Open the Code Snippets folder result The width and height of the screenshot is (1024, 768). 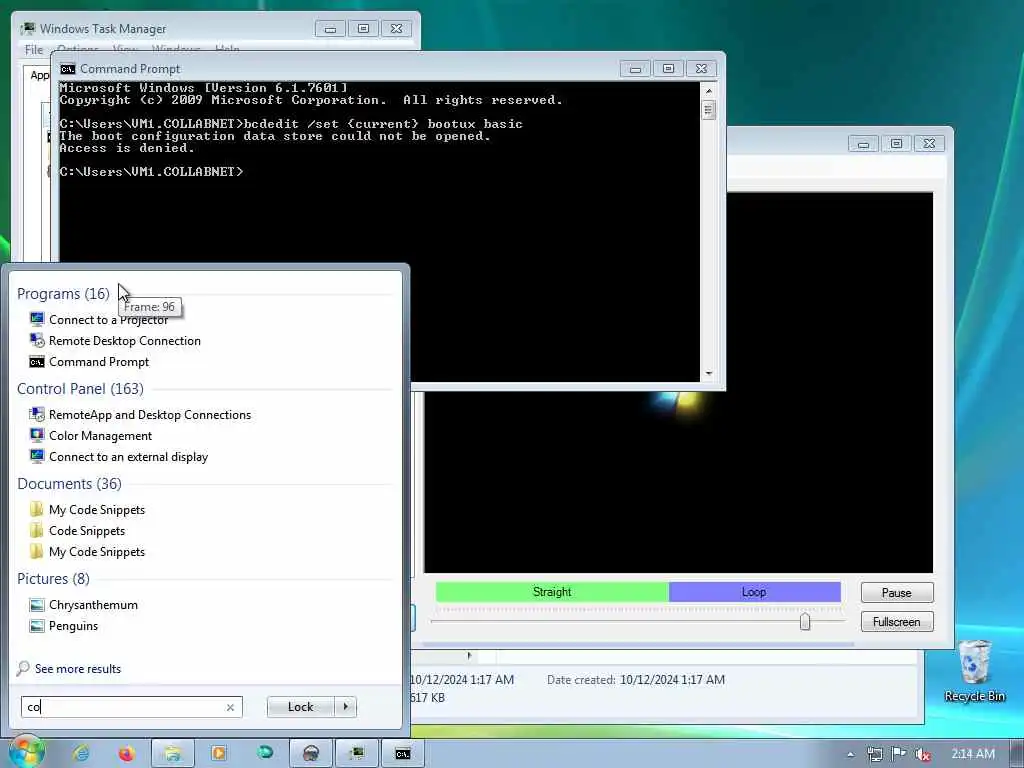coord(86,530)
